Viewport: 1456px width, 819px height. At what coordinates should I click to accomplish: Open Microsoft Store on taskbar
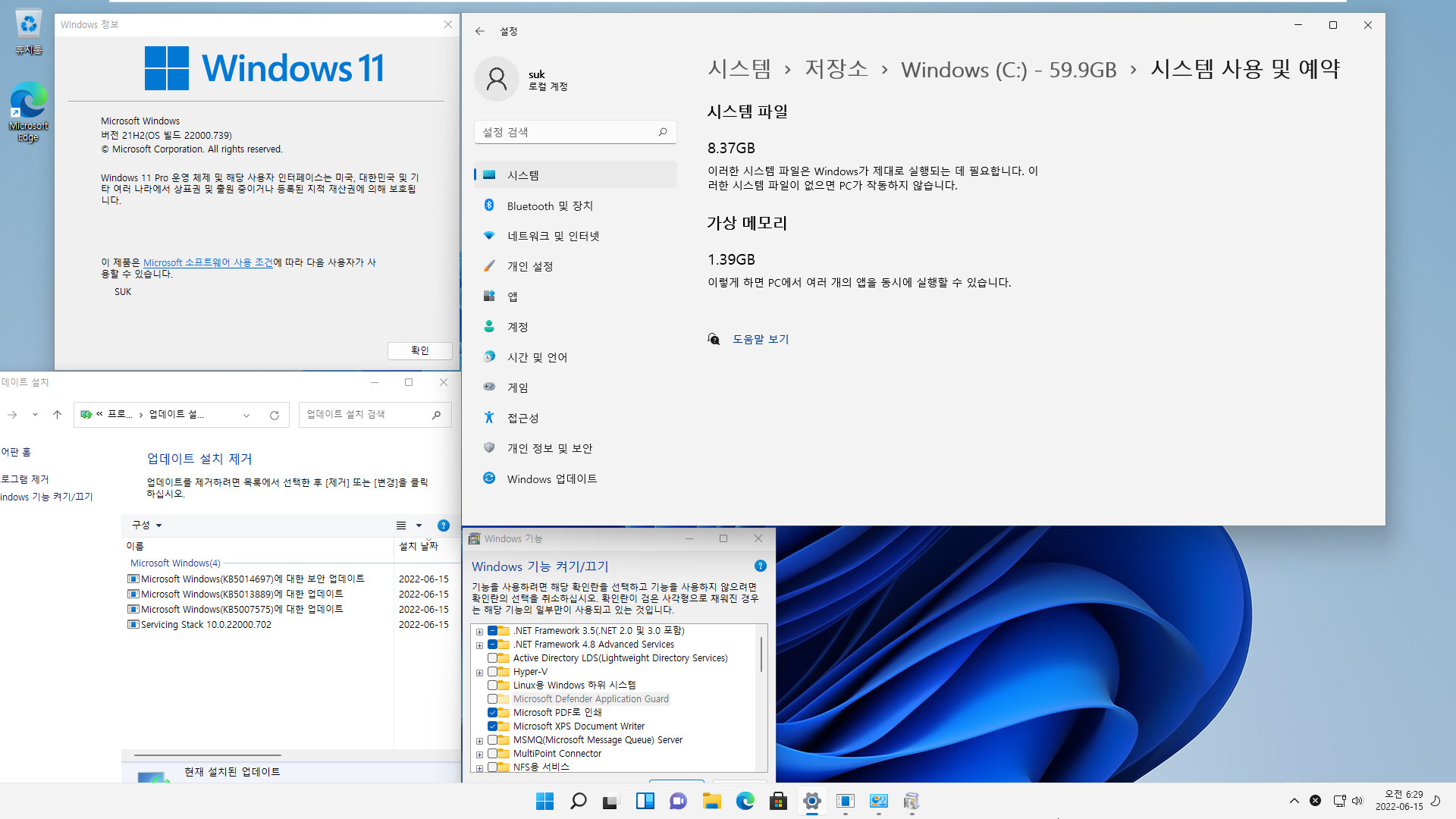coord(778,801)
